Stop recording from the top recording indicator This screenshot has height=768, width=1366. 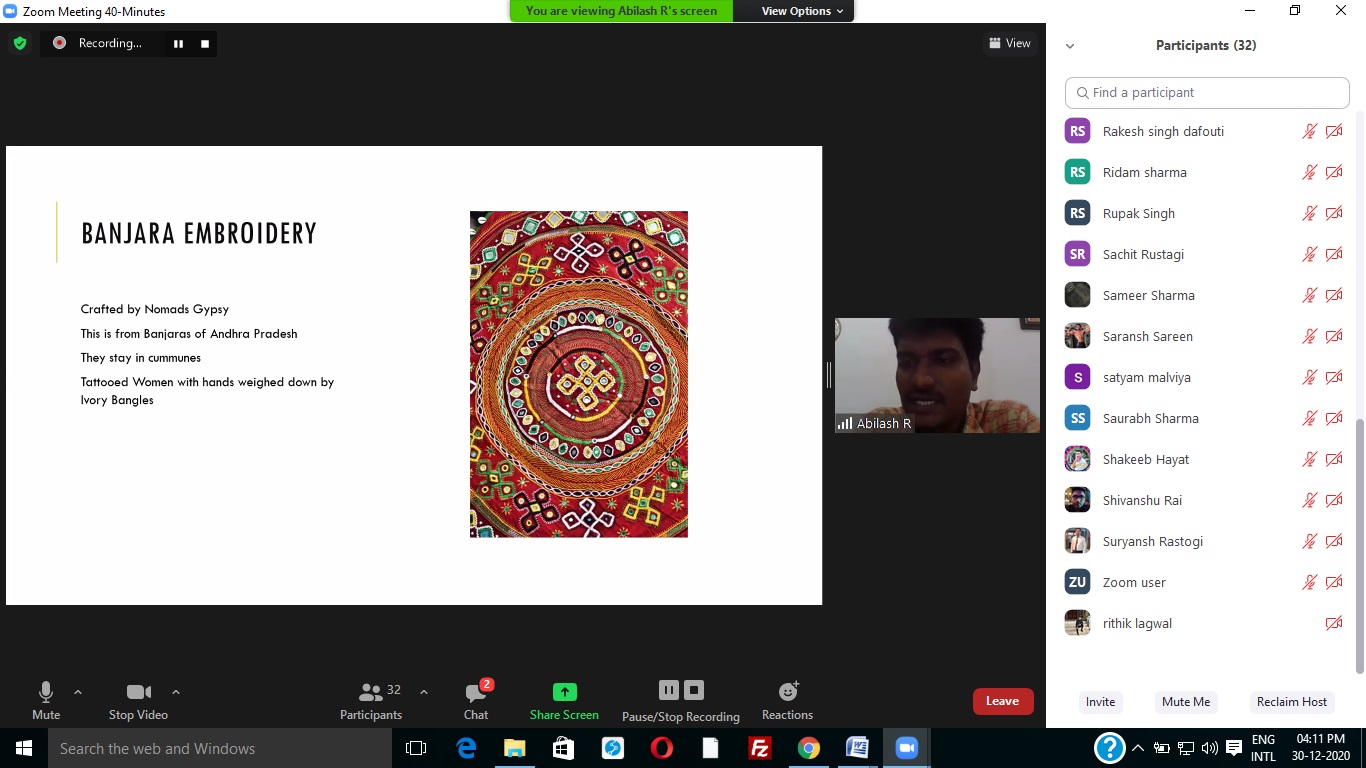pyautogui.click(x=205, y=43)
